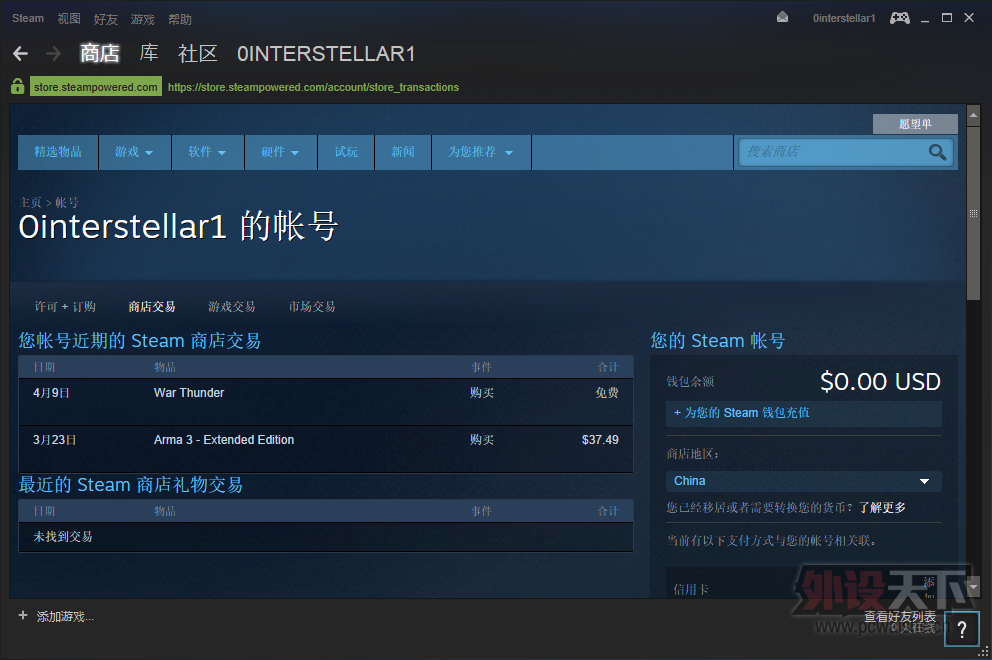Click the 主页 breadcrumb link

30,202
